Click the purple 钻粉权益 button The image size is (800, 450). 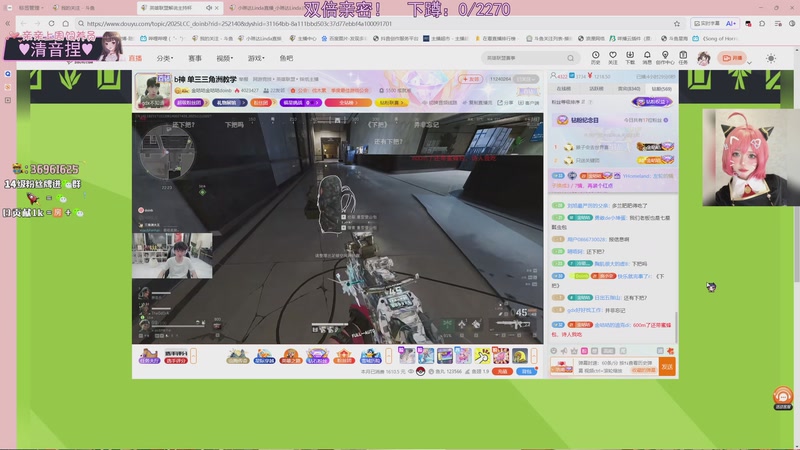(652, 102)
